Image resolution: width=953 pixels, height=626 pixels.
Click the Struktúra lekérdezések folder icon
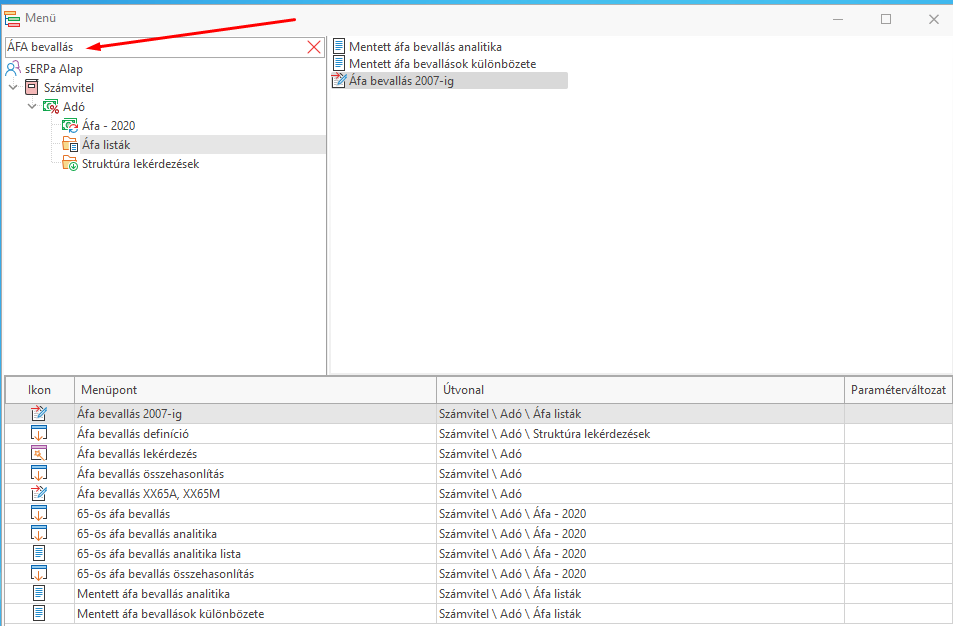pyautogui.click(x=70, y=163)
